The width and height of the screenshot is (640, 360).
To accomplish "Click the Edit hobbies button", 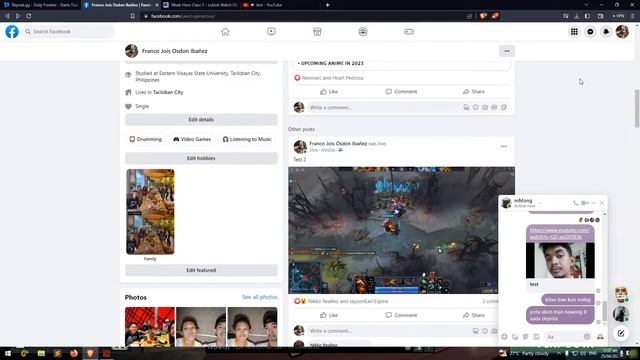I will coord(201,158).
